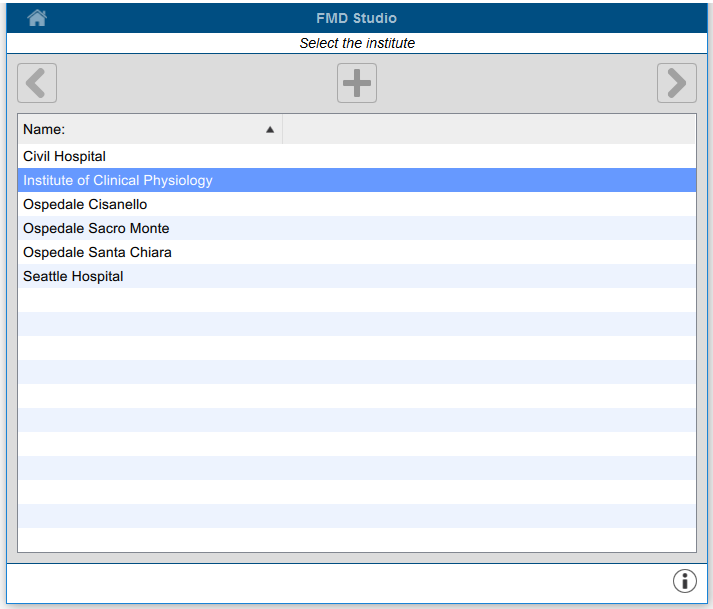This screenshot has width=713, height=609.
Task: Click the Name column header
Action: (x=140, y=129)
